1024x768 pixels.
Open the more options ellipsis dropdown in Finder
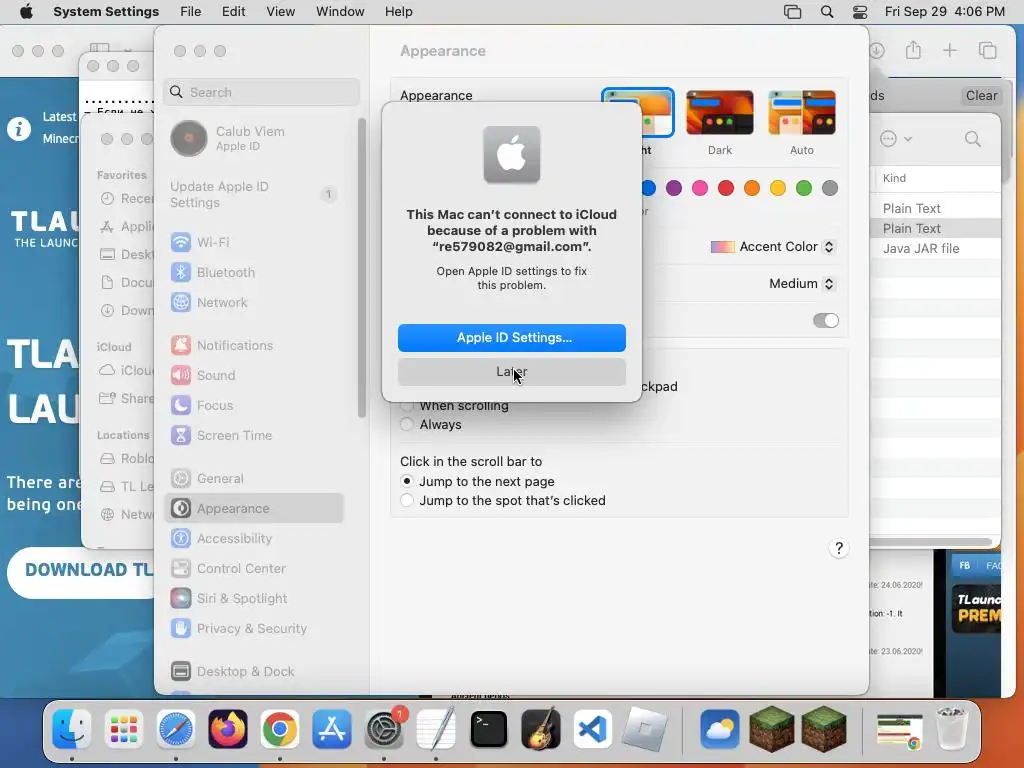point(895,138)
